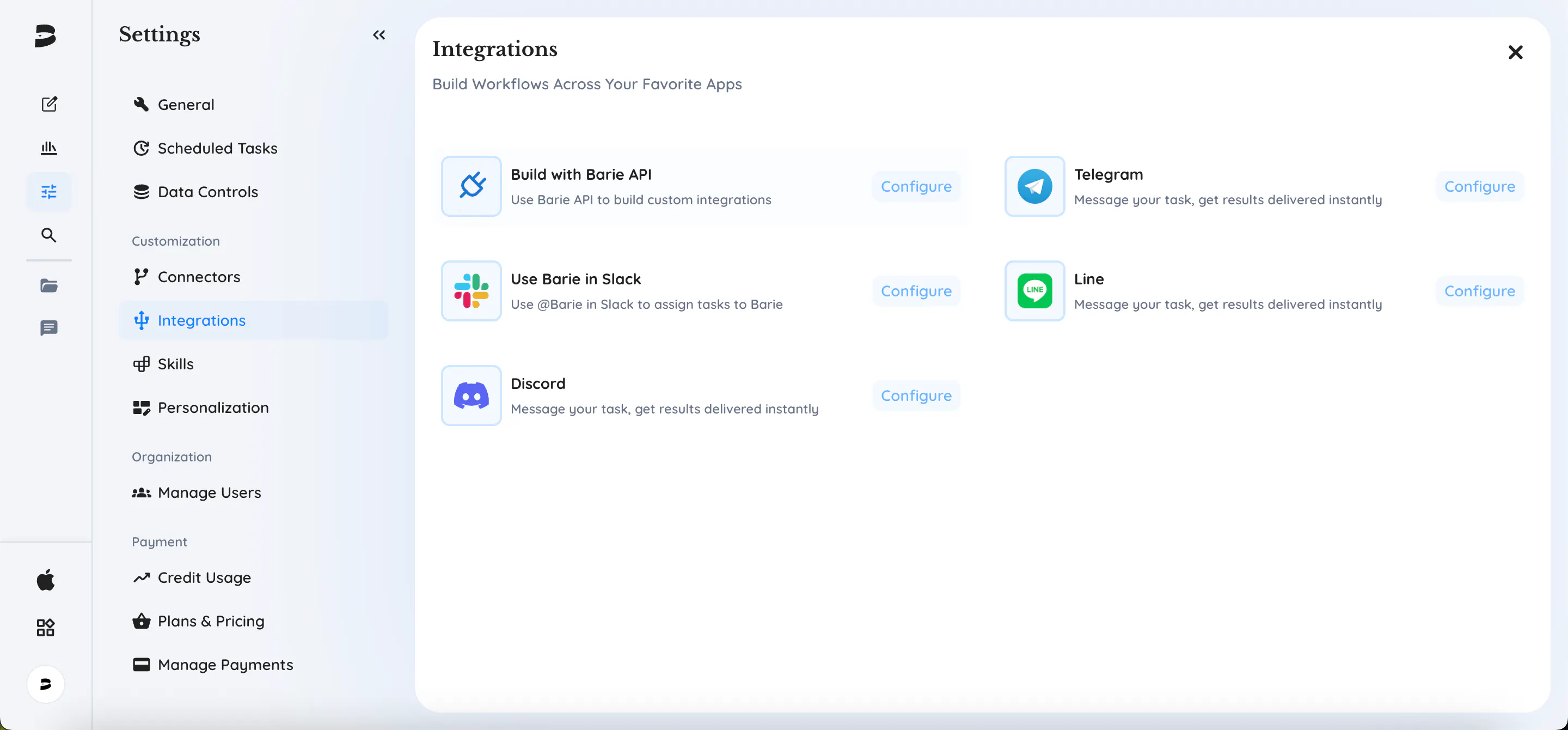
Task: Configure the Build with Barie API integration
Action: coord(916,186)
